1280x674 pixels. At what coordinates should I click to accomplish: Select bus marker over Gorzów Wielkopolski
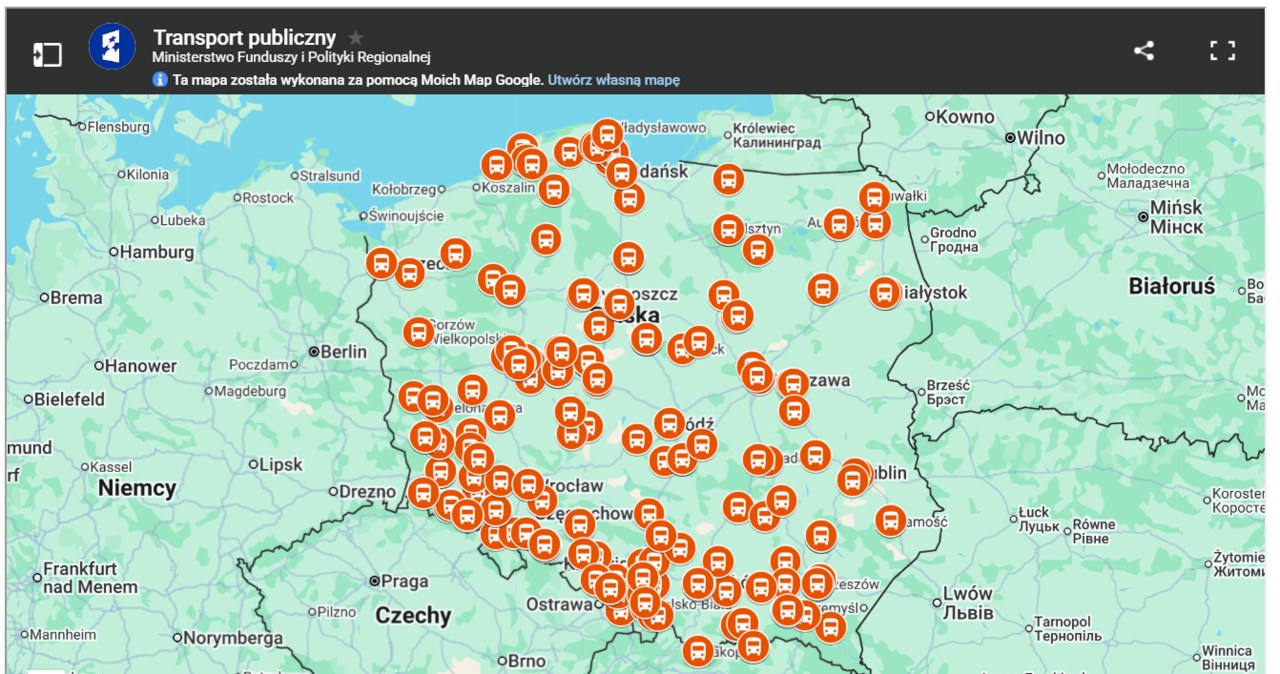pos(419,333)
